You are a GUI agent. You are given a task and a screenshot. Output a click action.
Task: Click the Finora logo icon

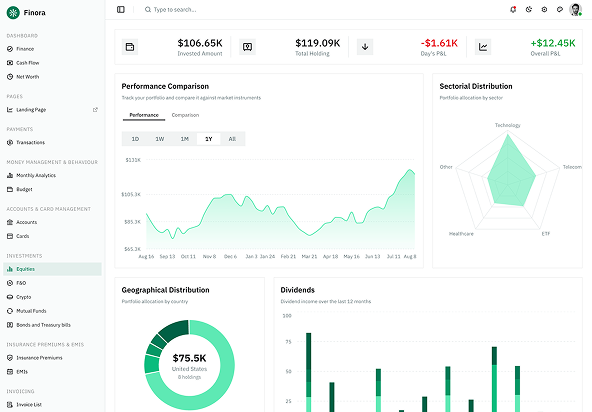(13, 12)
